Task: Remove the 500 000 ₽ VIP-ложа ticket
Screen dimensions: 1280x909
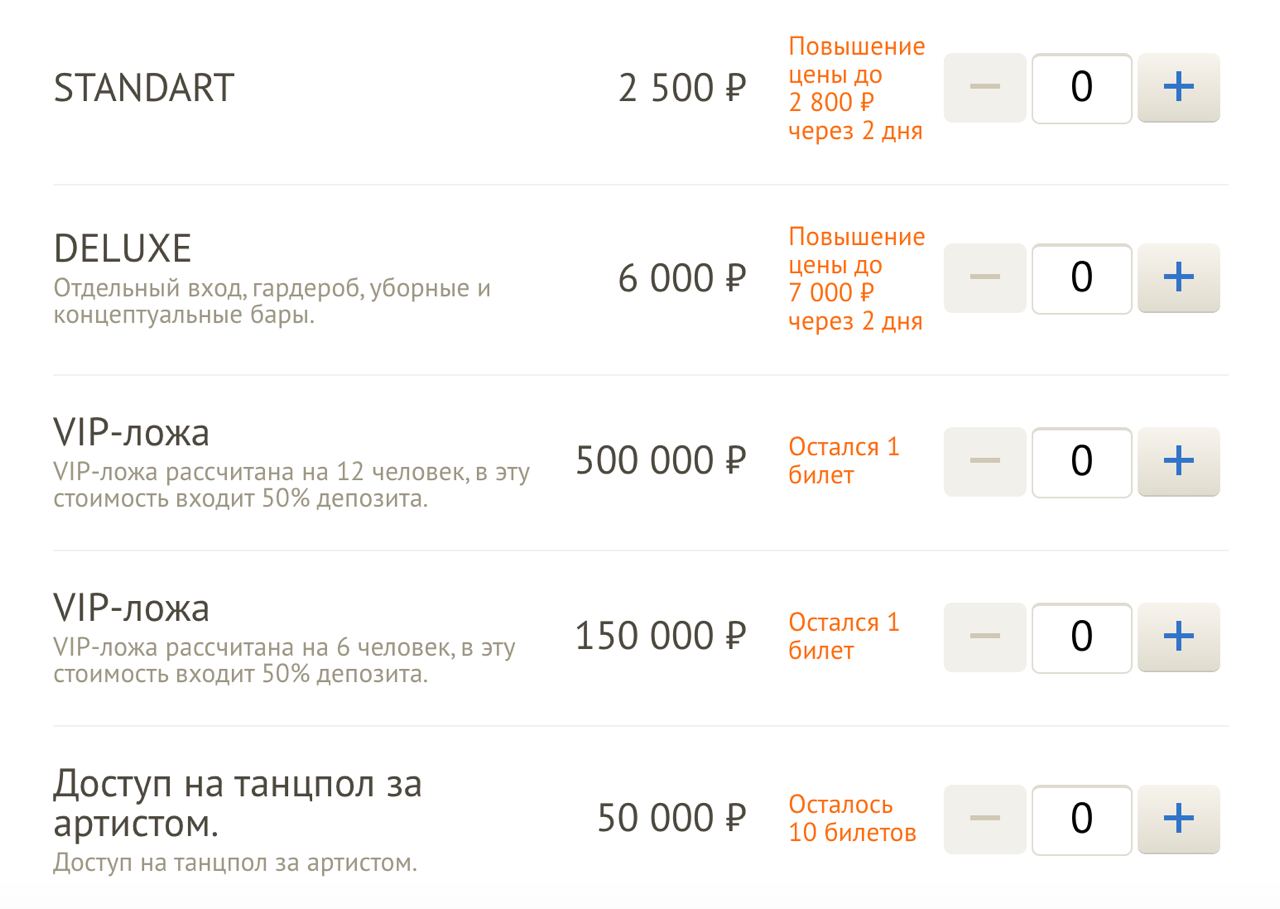Action: pos(985,462)
